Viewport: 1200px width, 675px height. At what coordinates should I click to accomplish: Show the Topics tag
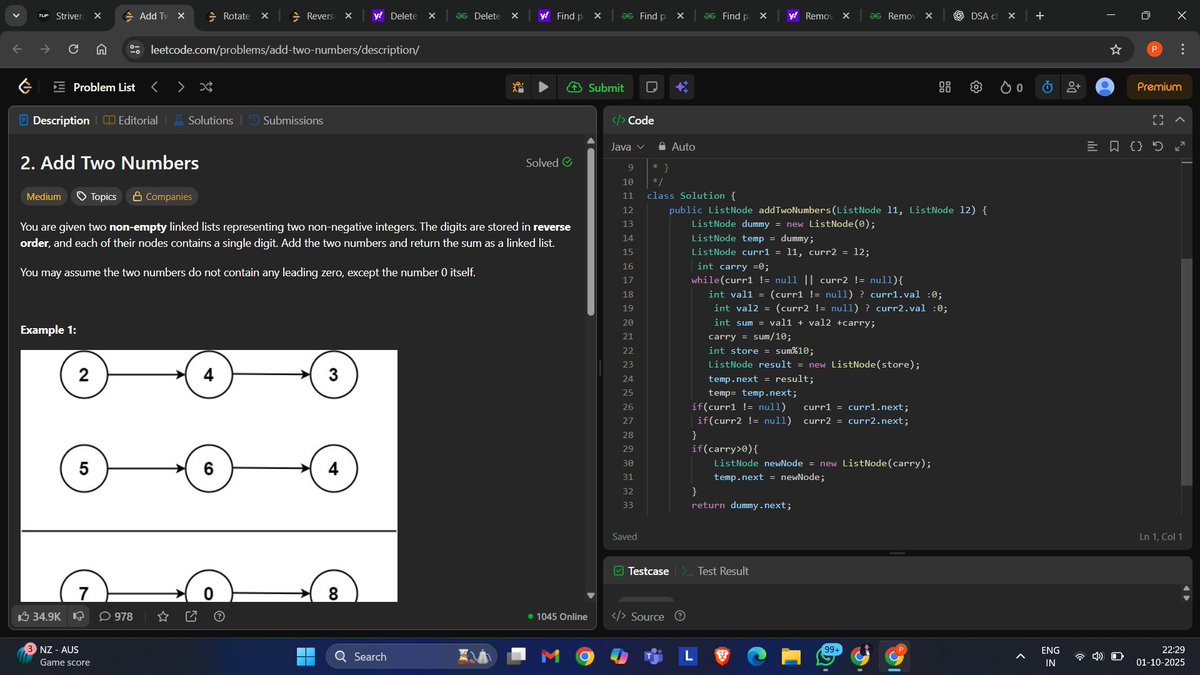(97, 197)
